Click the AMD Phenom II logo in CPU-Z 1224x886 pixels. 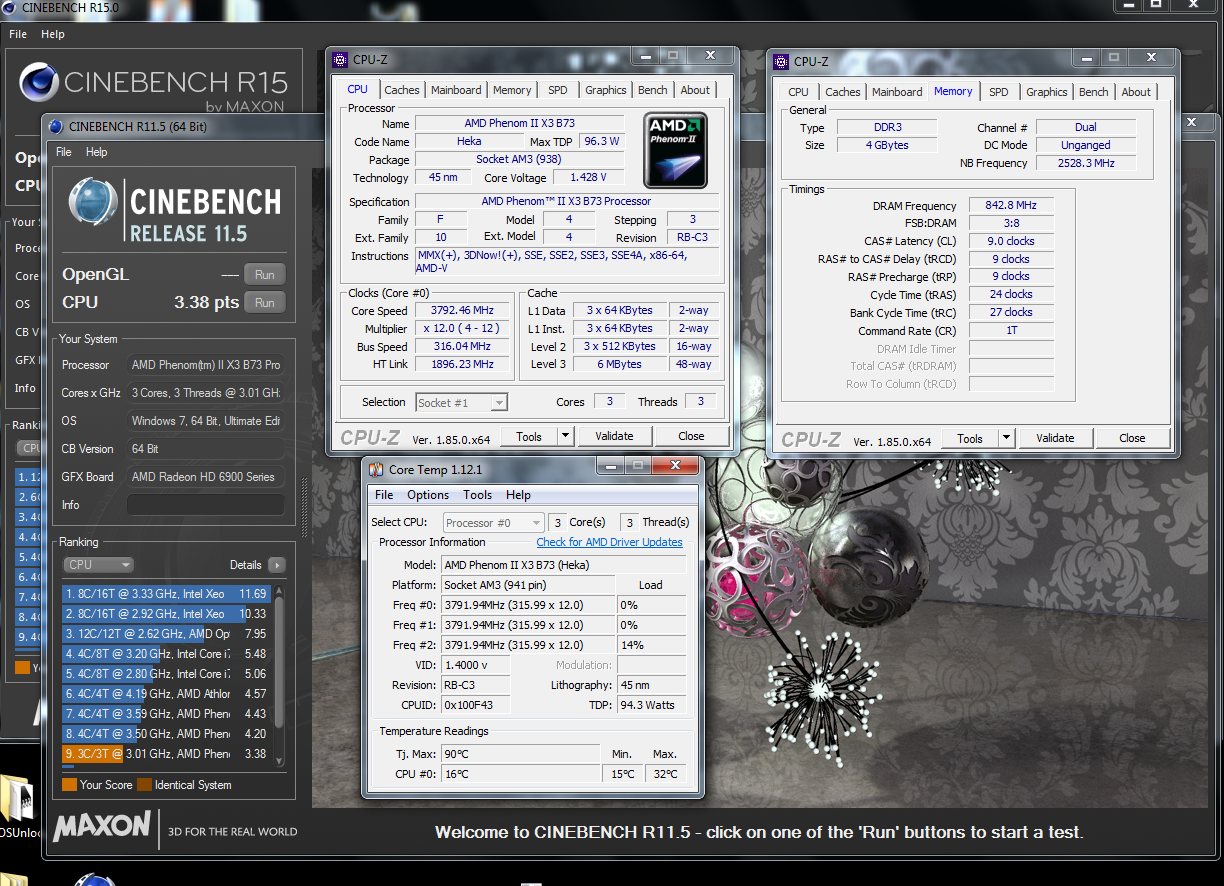(675, 151)
